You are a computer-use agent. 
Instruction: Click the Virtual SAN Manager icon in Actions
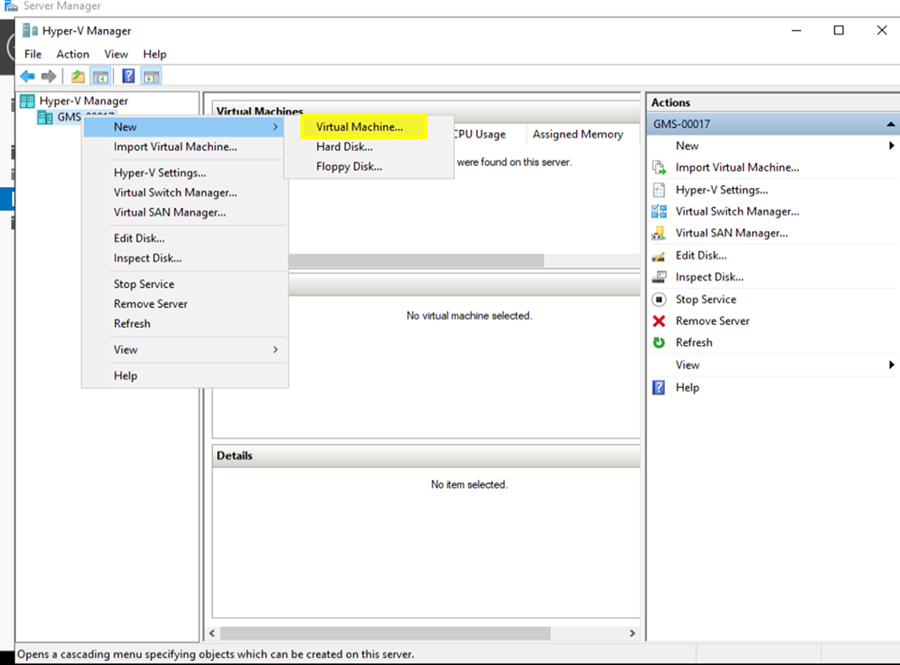click(x=659, y=233)
